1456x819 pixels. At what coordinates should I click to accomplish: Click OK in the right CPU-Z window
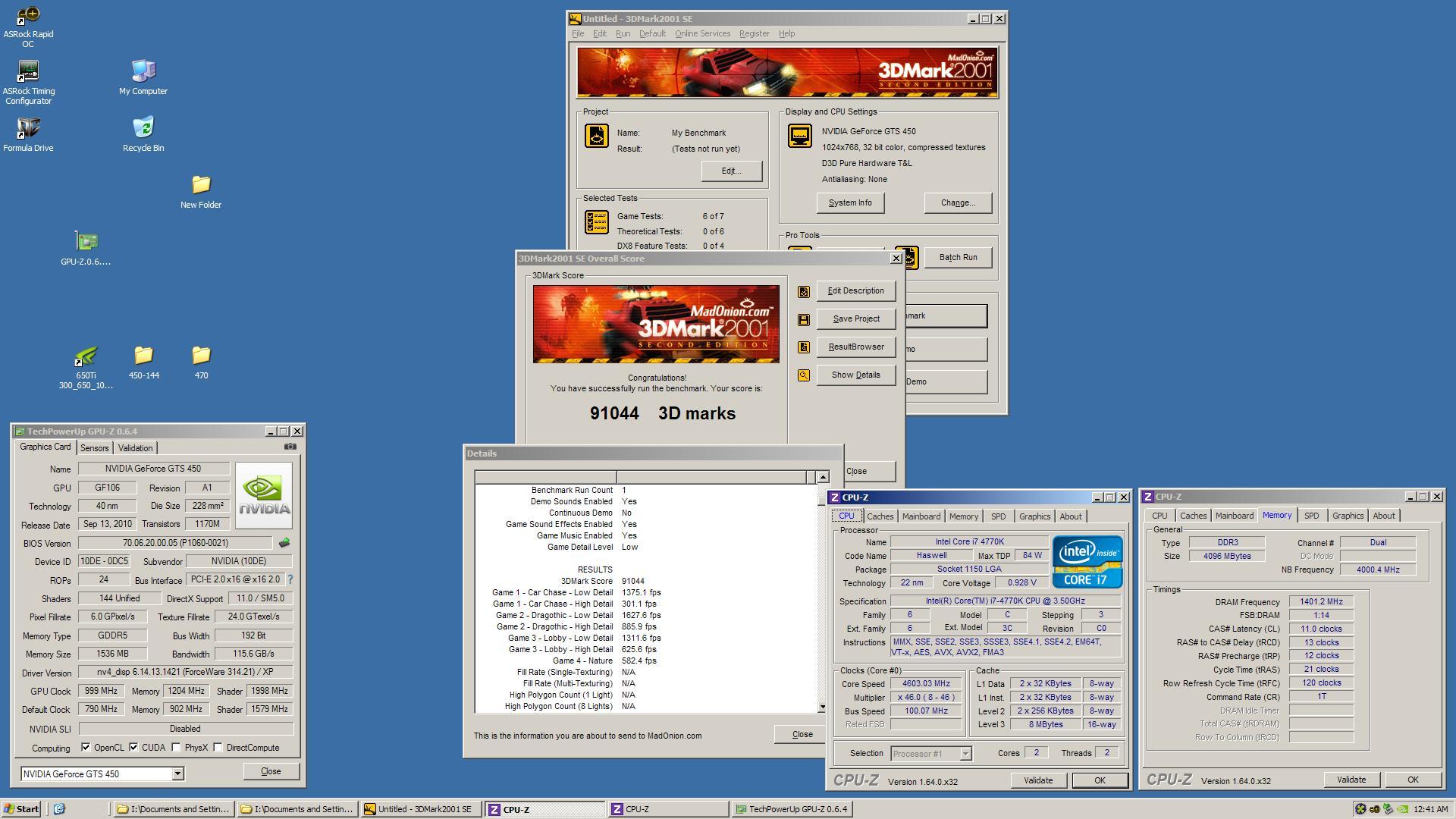click(1413, 780)
